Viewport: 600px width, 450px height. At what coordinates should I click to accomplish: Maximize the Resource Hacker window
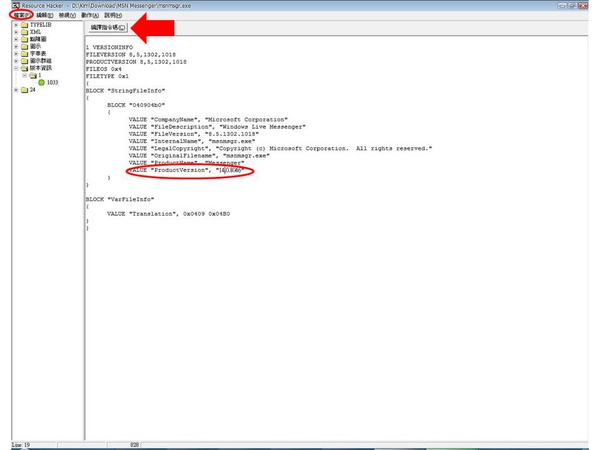572,5
